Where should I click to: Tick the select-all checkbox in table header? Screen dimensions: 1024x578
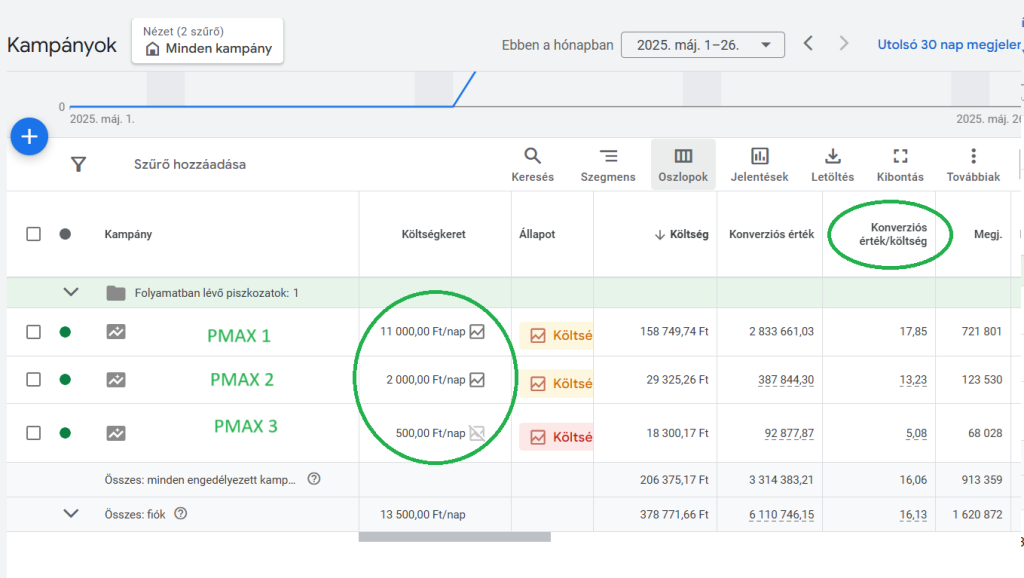[34, 234]
